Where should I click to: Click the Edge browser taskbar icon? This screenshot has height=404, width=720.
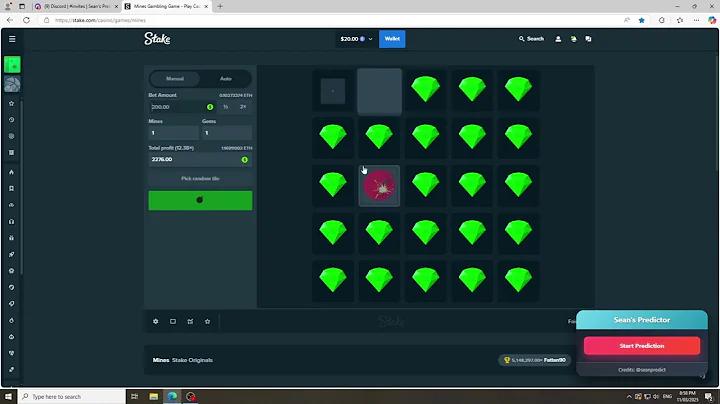(172, 397)
